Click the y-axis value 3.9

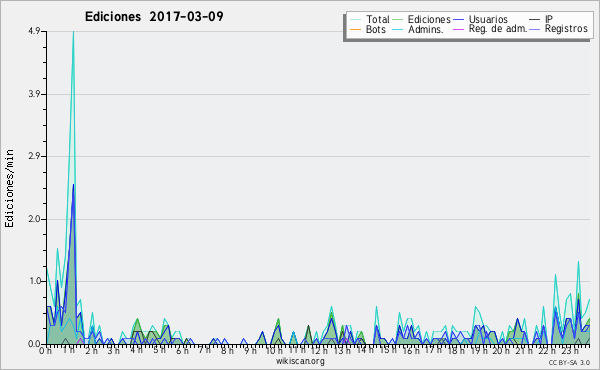coord(34,94)
